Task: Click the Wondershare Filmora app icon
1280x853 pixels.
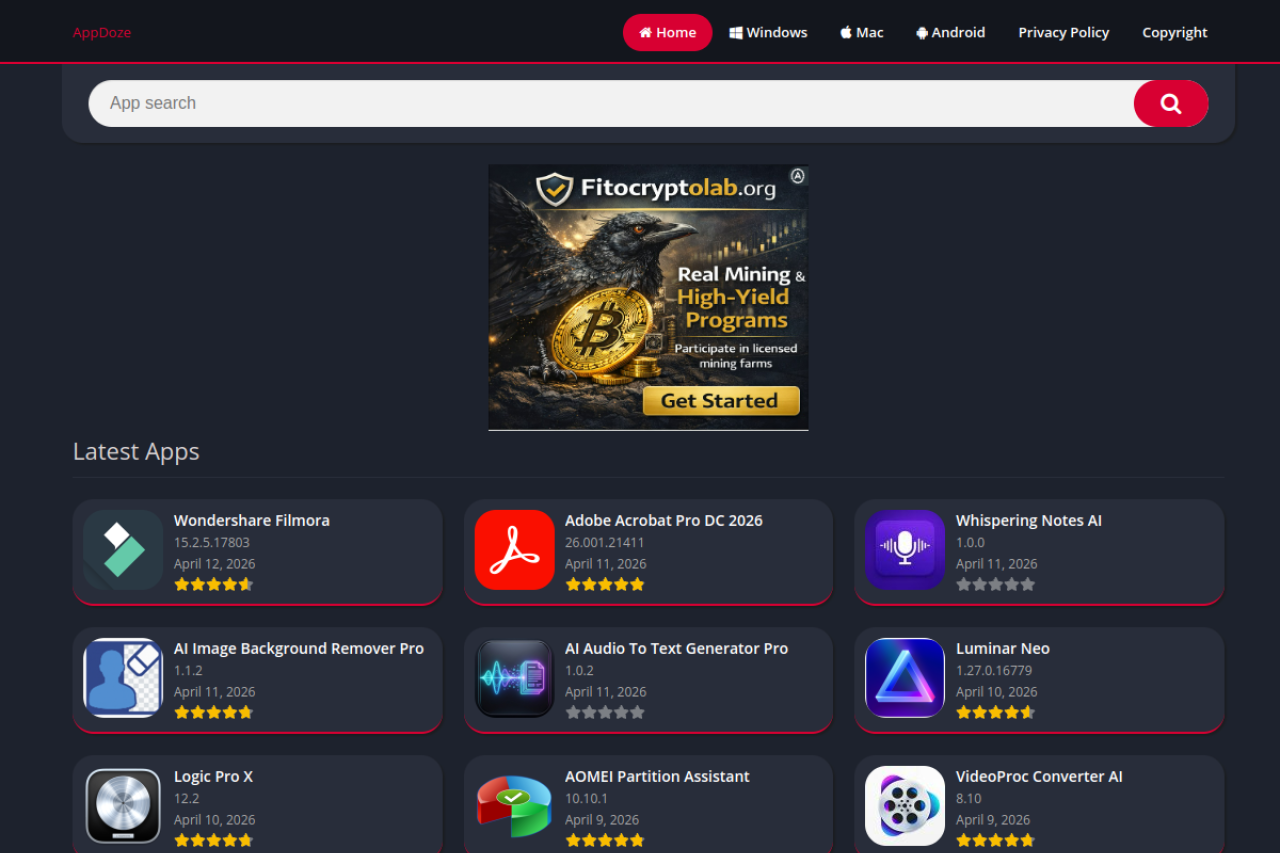Action: [x=123, y=550]
